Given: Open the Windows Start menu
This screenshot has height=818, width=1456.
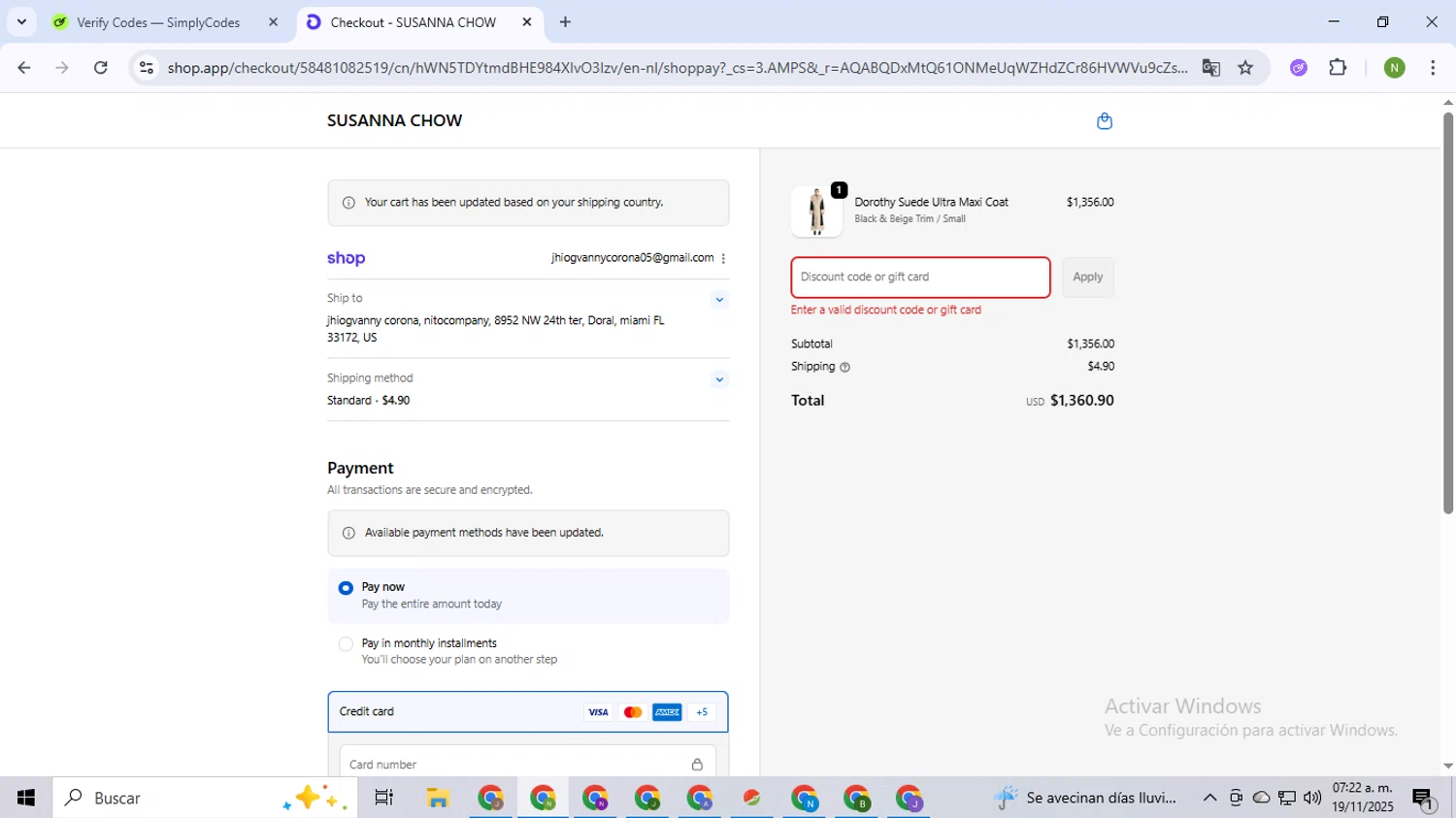Looking at the screenshot, I should pyautogui.click(x=26, y=798).
